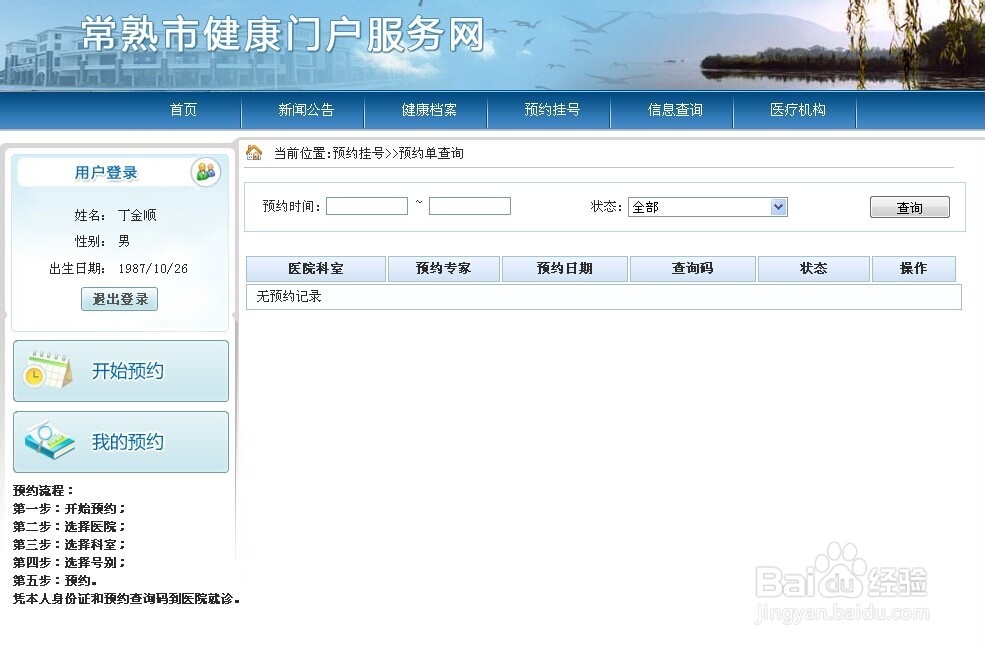Image resolution: width=985 pixels, height=647 pixels.
Task: Click 退出登录 to log out
Action: coord(119,298)
